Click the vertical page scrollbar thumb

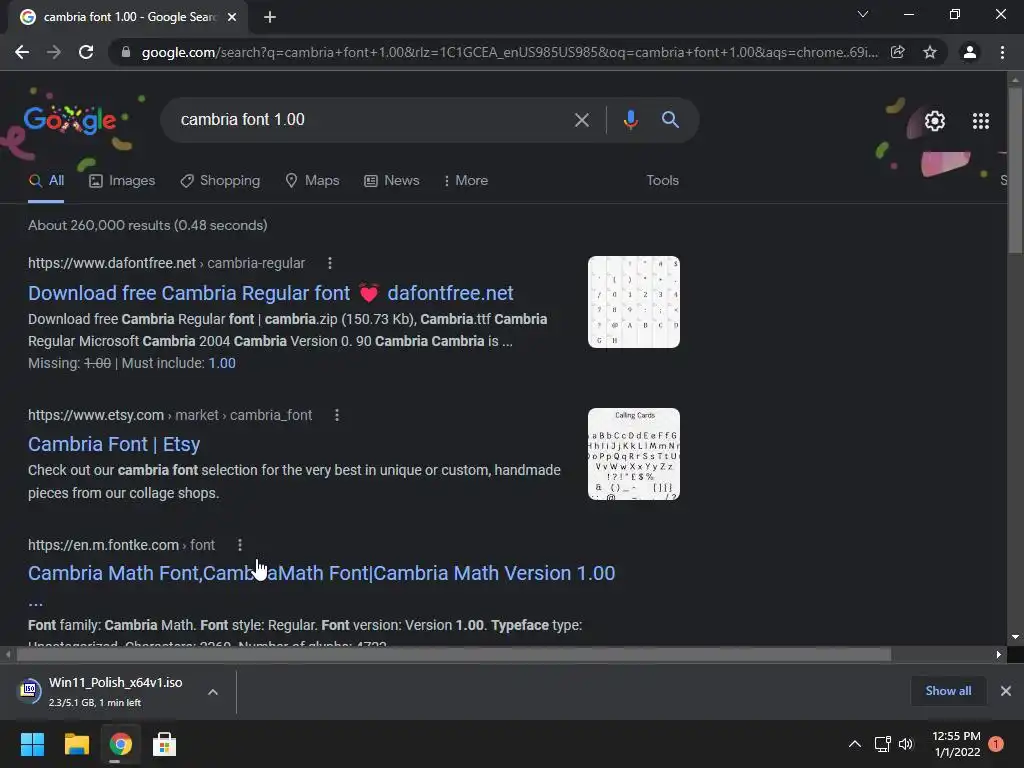pyautogui.click(x=1015, y=170)
